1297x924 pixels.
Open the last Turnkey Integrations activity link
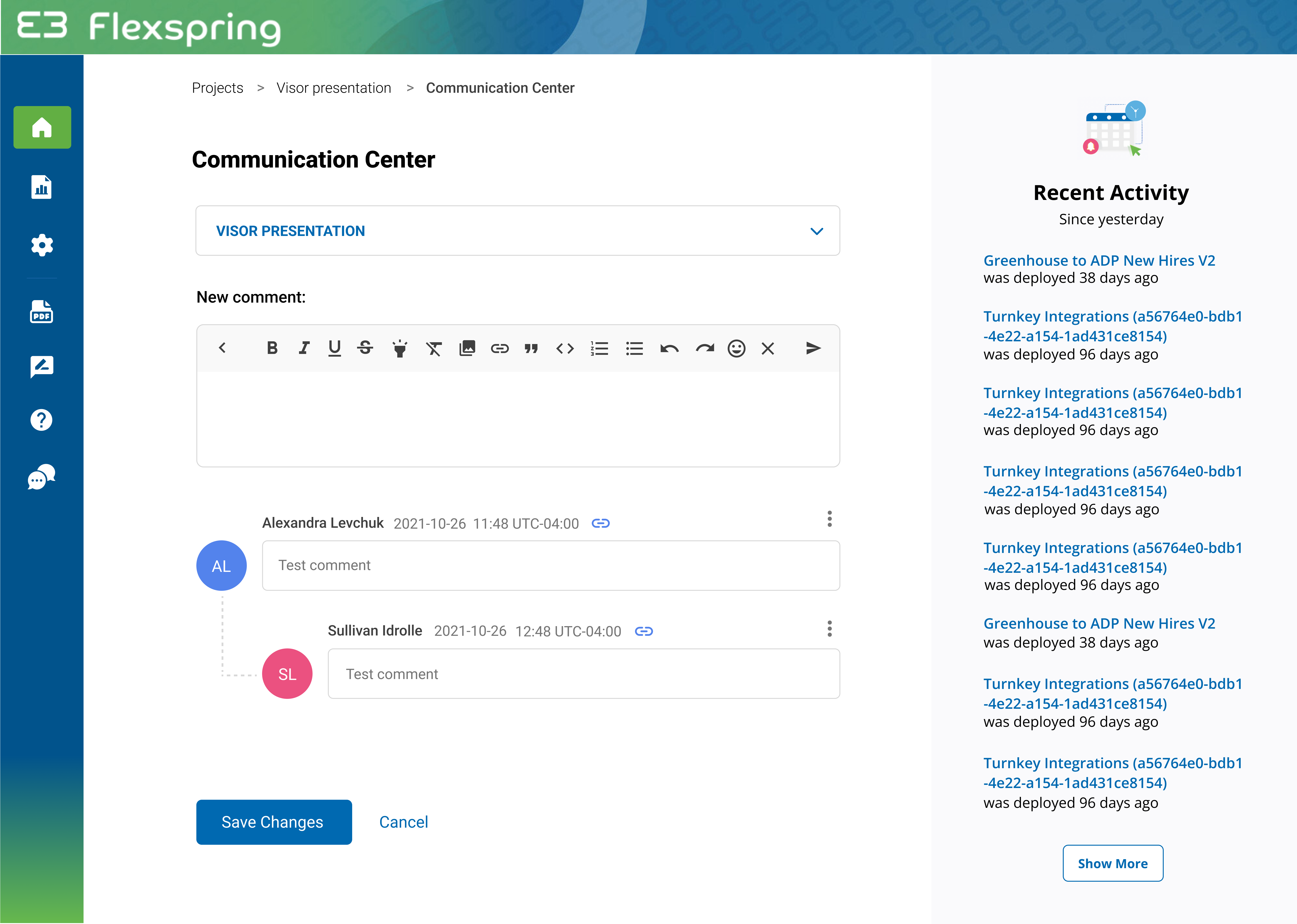(x=1113, y=773)
